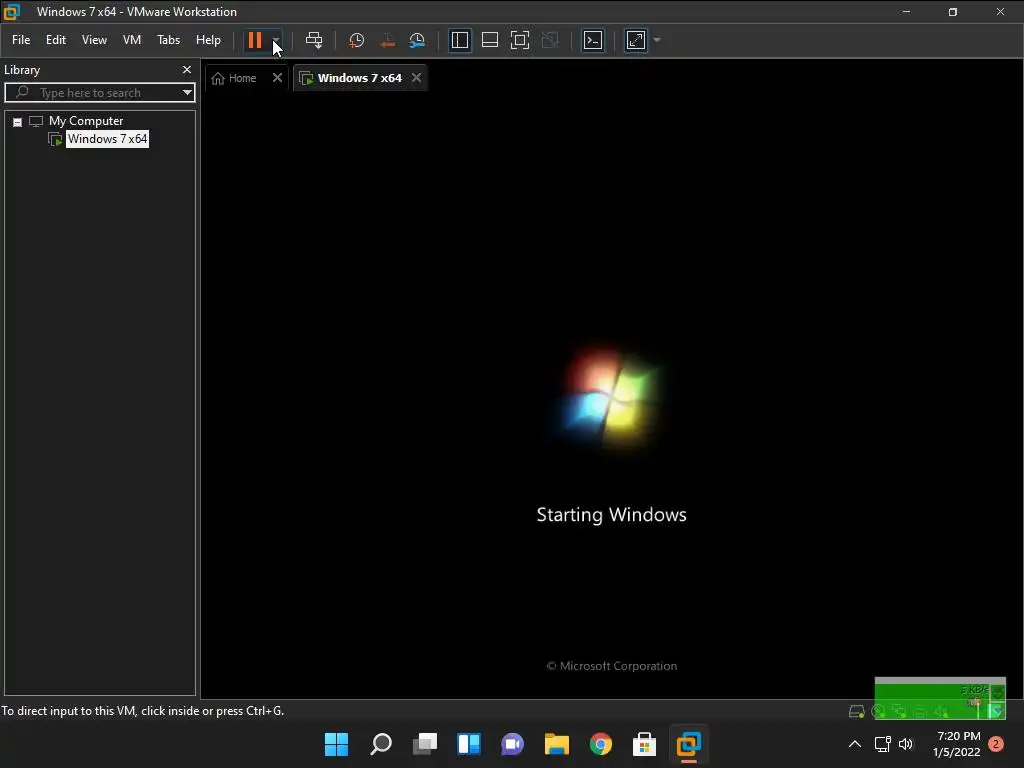Open the View menu
The width and height of the screenshot is (1024, 768).
(x=94, y=40)
